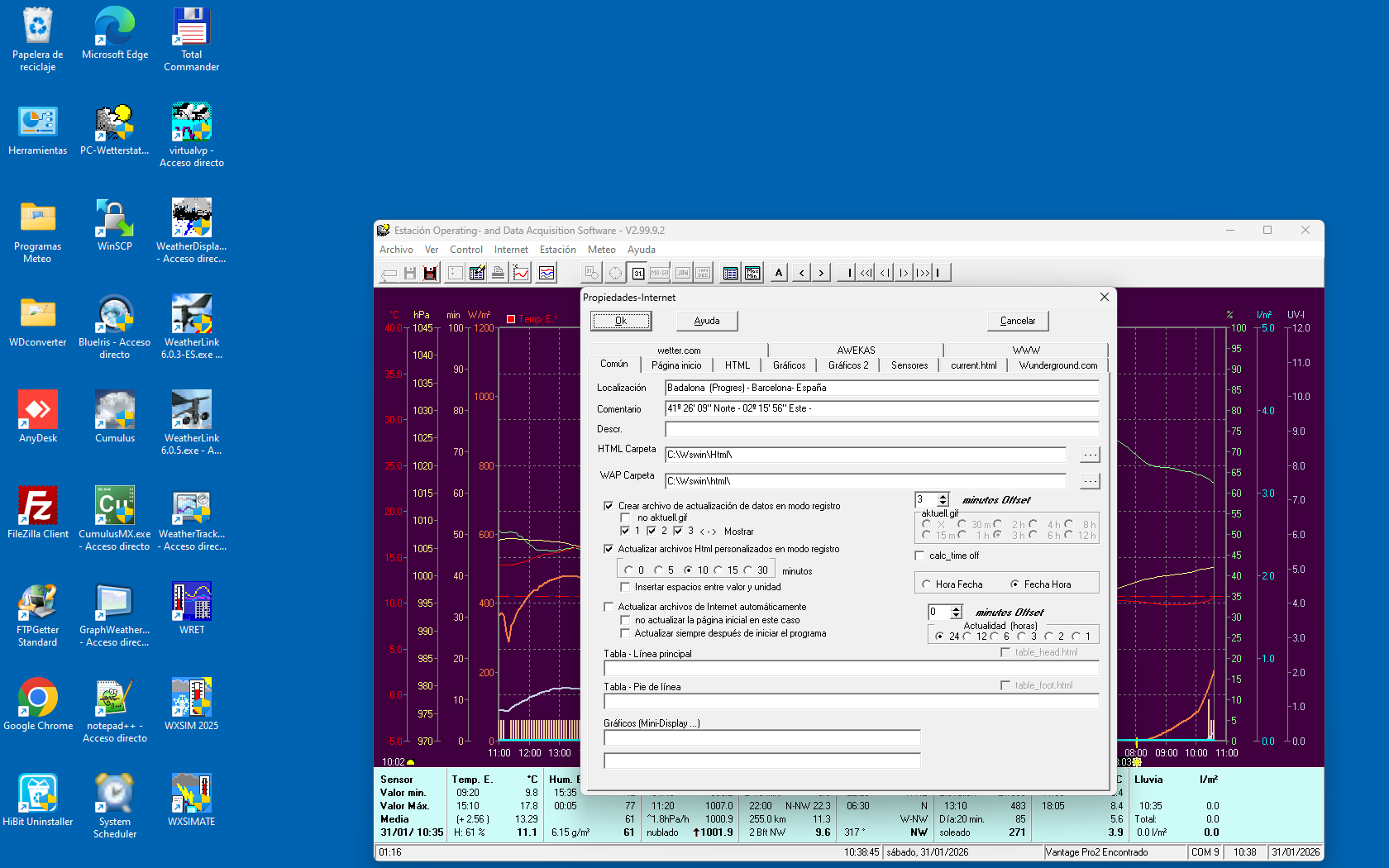The width and height of the screenshot is (1389, 868).
Task: Enable the 'calc_time off' checkbox
Action: (920, 556)
